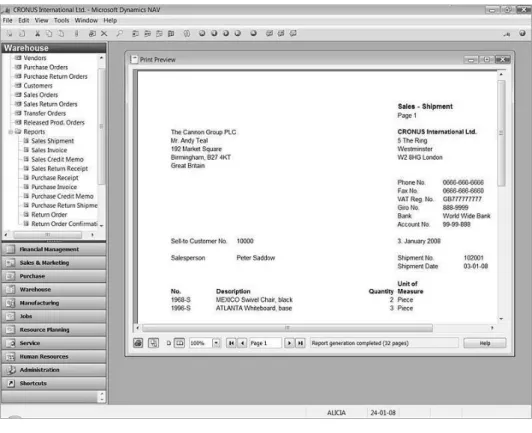Open the Help menu
532x433 pixels.
pyautogui.click(x=110, y=20)
